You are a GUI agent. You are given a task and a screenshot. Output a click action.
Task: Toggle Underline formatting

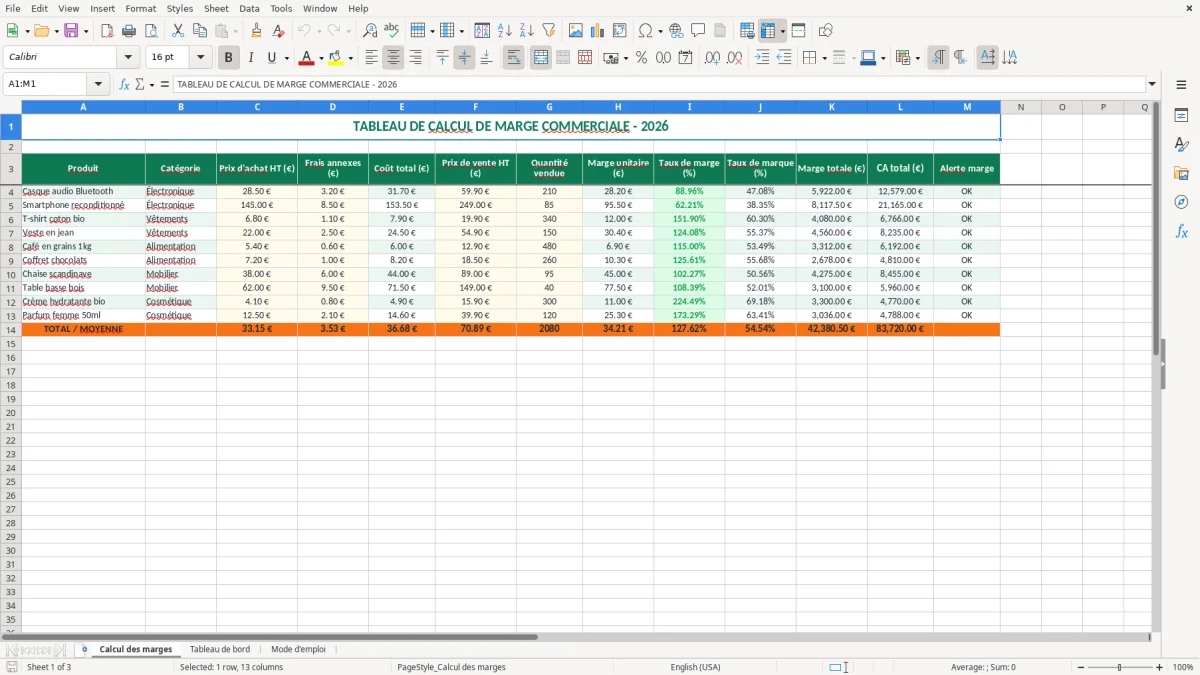click(x=272, y=58)
